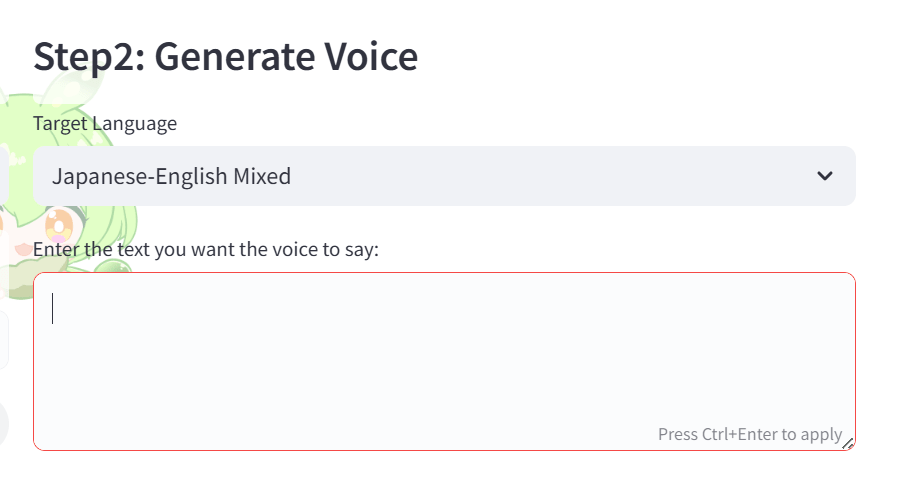The width and height of the screenshot is (903, 483).
Task: Click the chevron arrow in Target Language dropdown
Action: (x=825, y=176)
